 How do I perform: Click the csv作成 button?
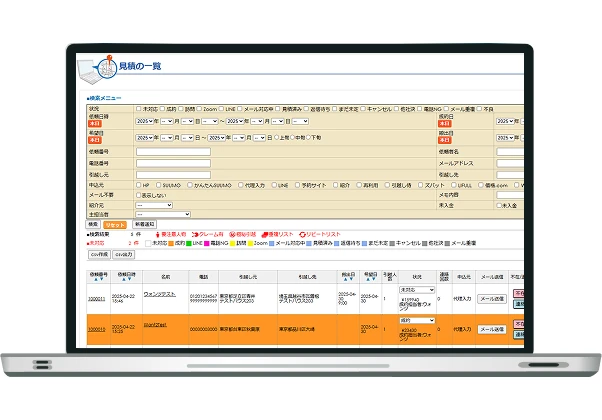pyautogui.click(x=99, y=254)
